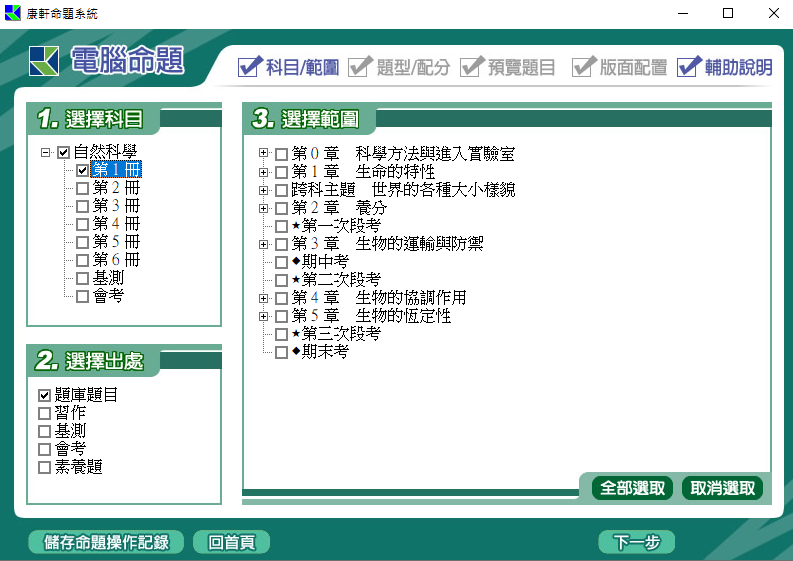Switch to the 版面配置 tab label

click(633, 68)
